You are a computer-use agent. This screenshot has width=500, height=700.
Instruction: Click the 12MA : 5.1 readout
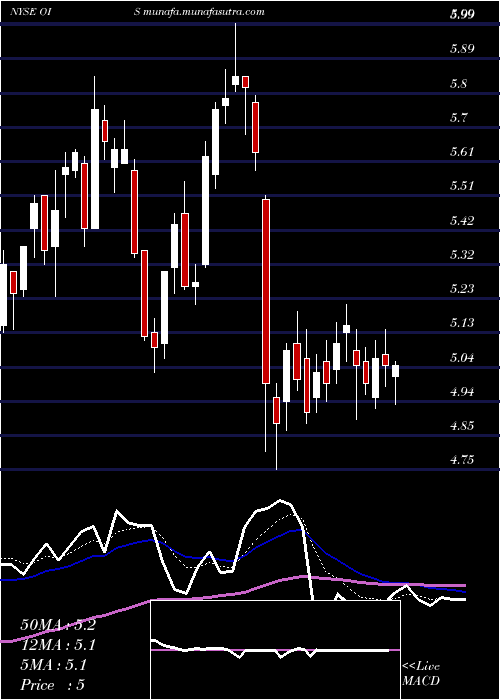[x=58, y=645]
